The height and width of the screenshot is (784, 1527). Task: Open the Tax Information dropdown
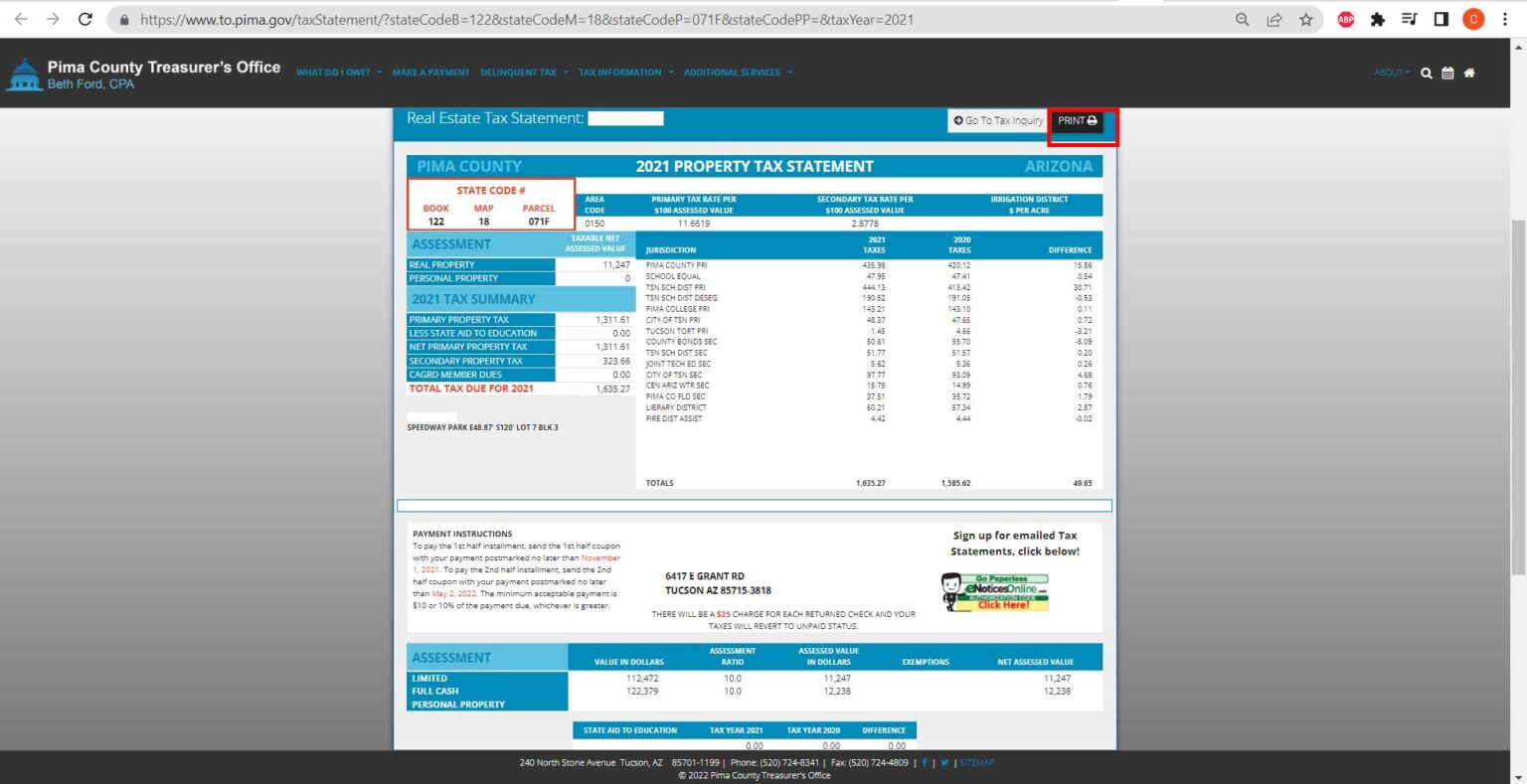tap(625, 73)
